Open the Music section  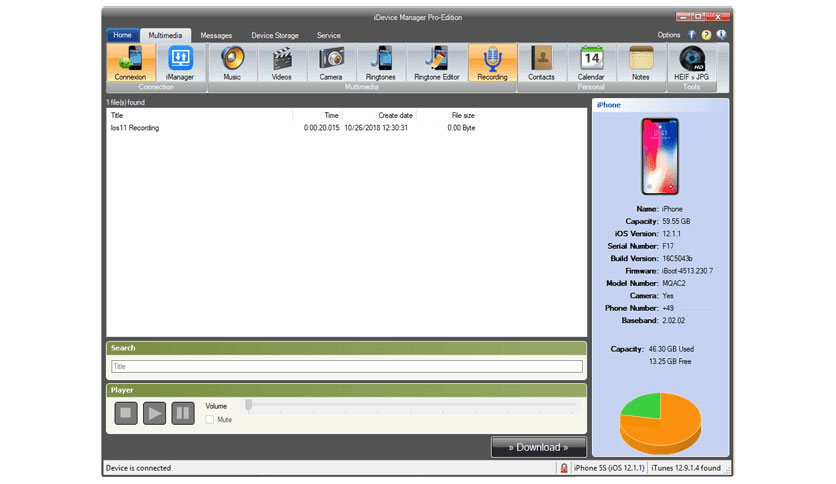click(x=232, y=62)
